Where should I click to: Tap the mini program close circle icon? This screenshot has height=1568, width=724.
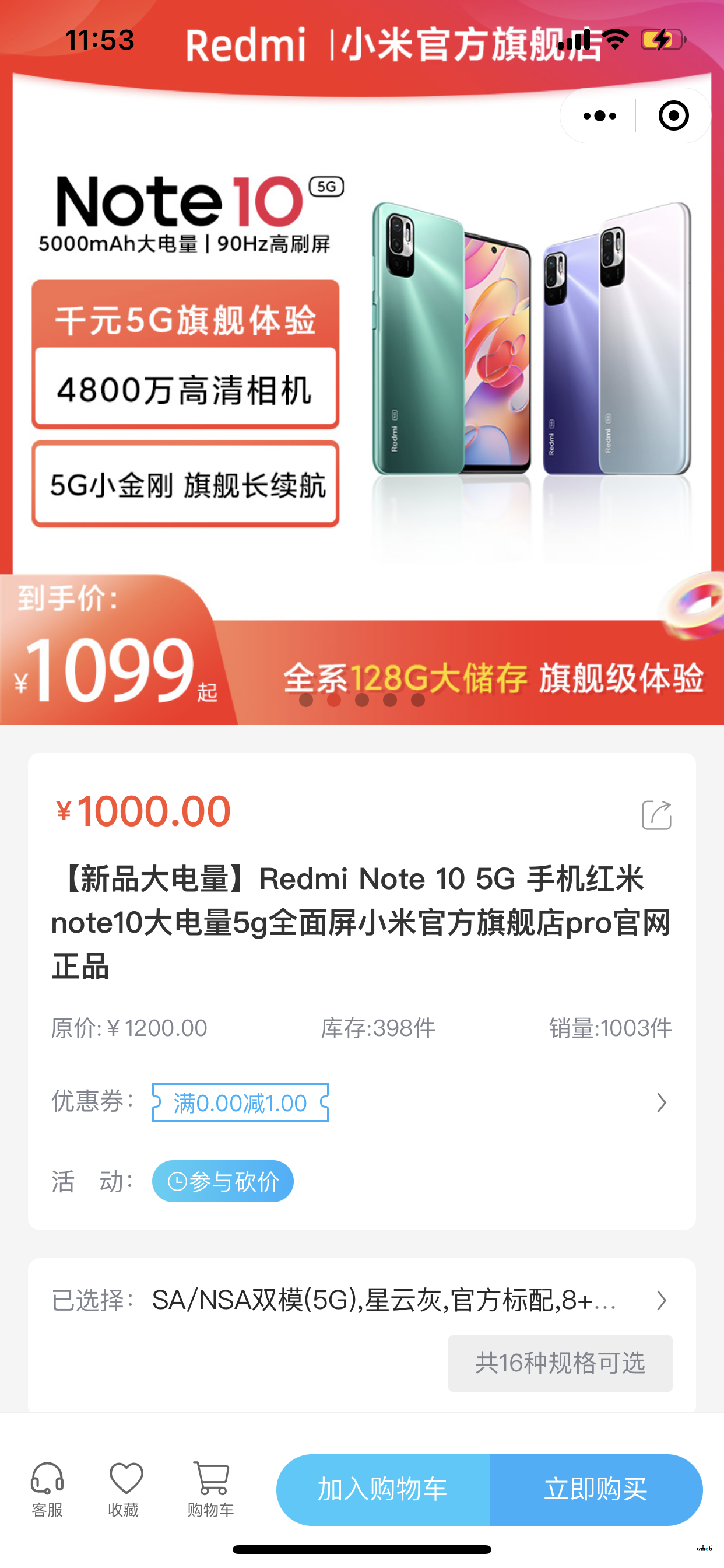click(x=673, y=116)
